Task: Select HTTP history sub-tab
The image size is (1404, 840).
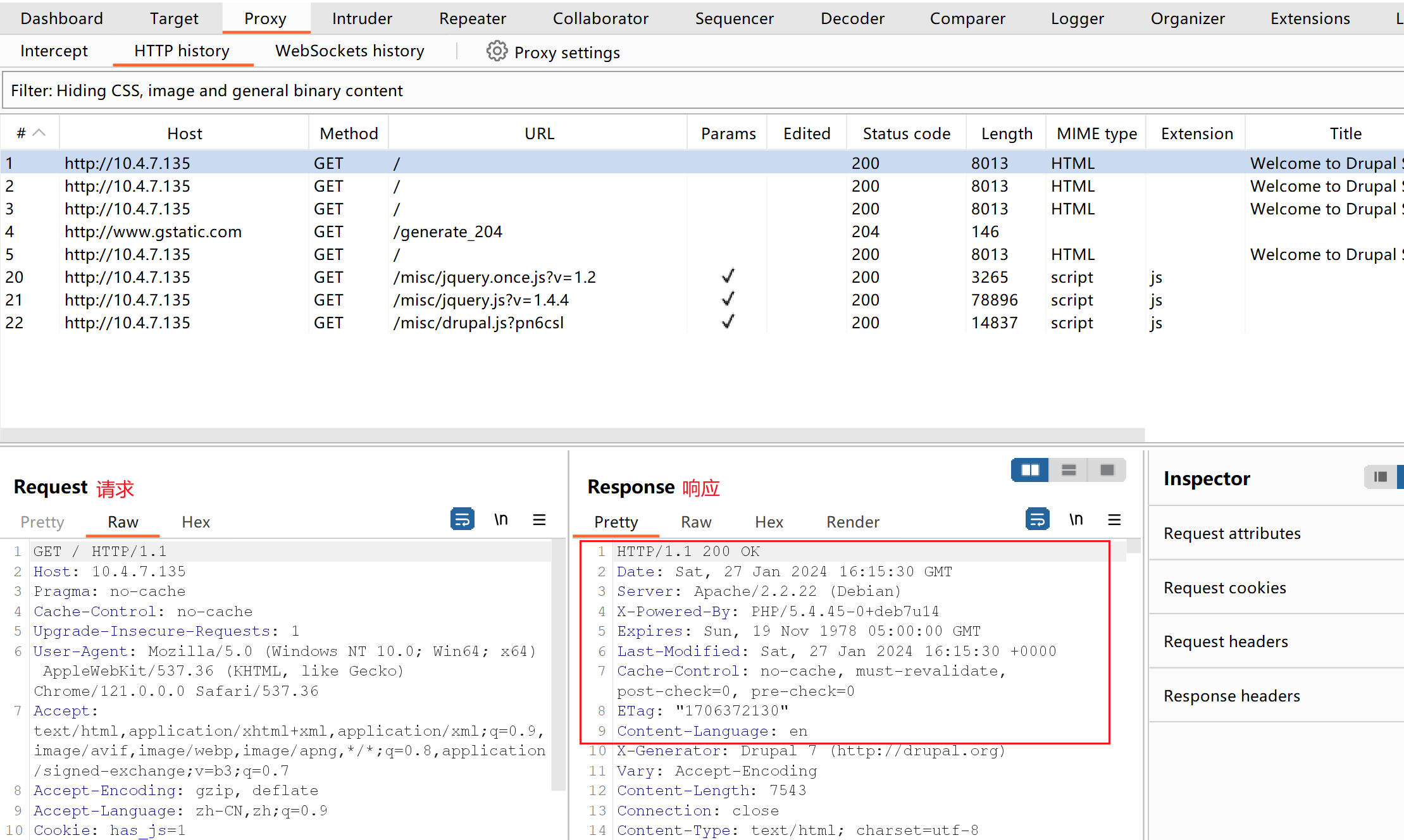Action: [x=182, y=51]
